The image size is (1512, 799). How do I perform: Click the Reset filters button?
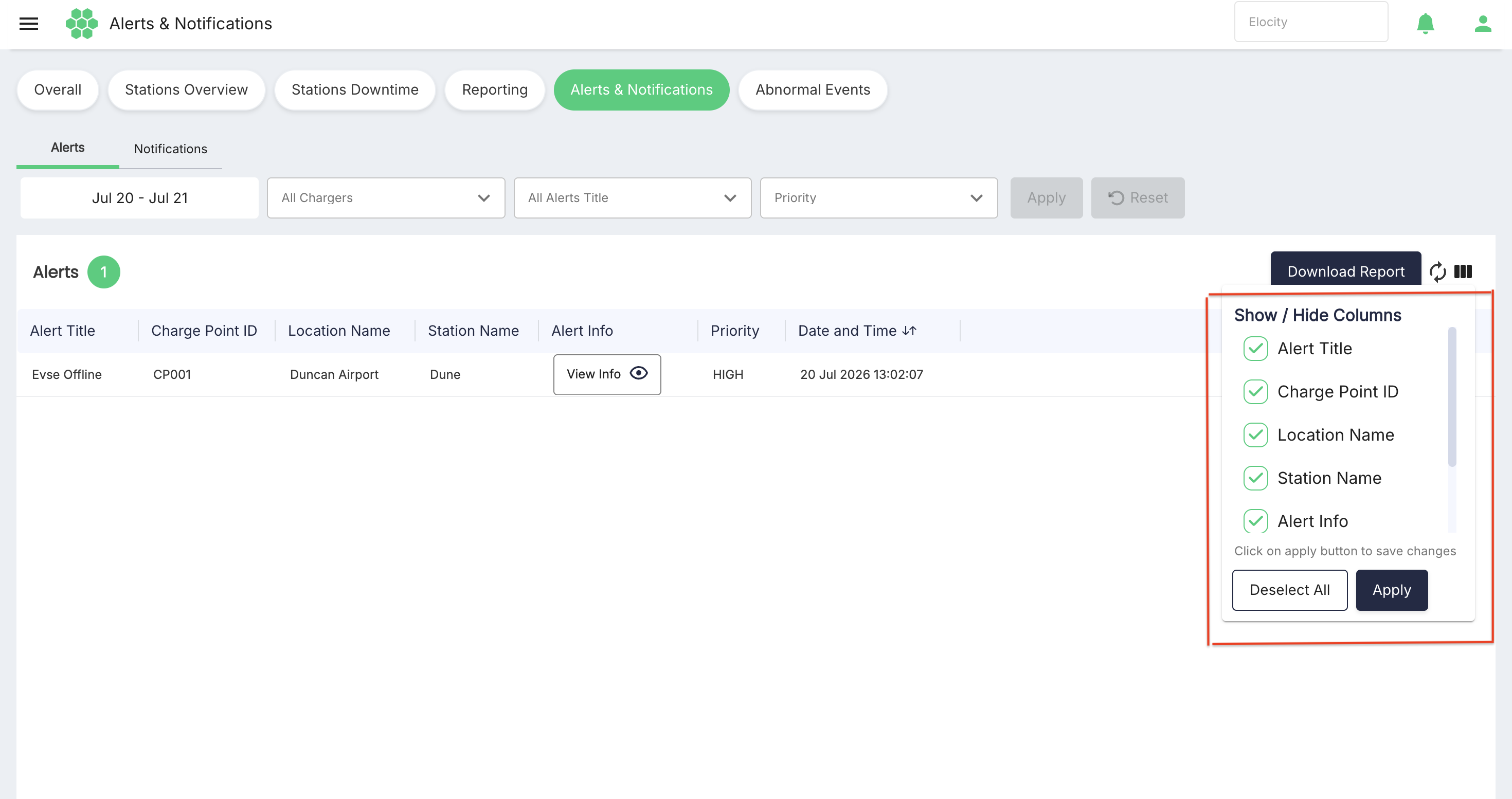(x=1138, y=198)
